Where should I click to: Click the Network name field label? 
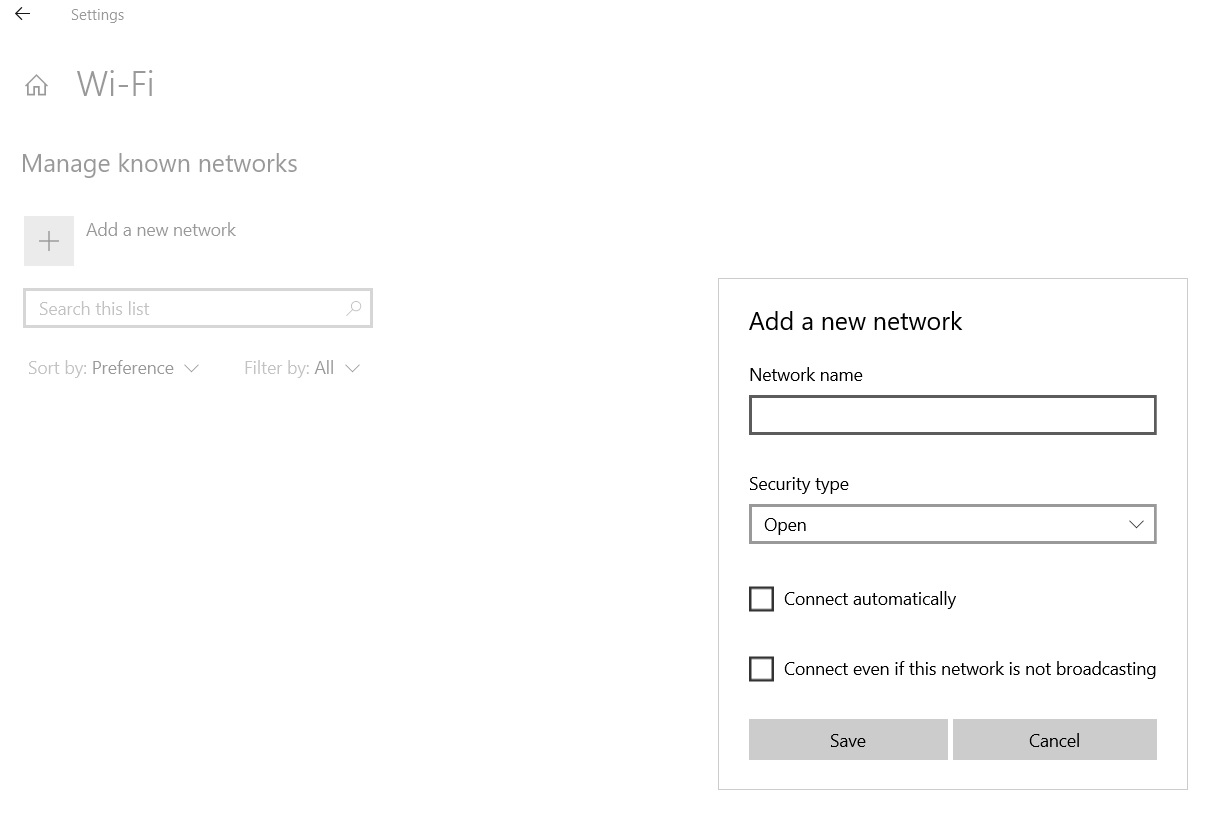(805, 375)
